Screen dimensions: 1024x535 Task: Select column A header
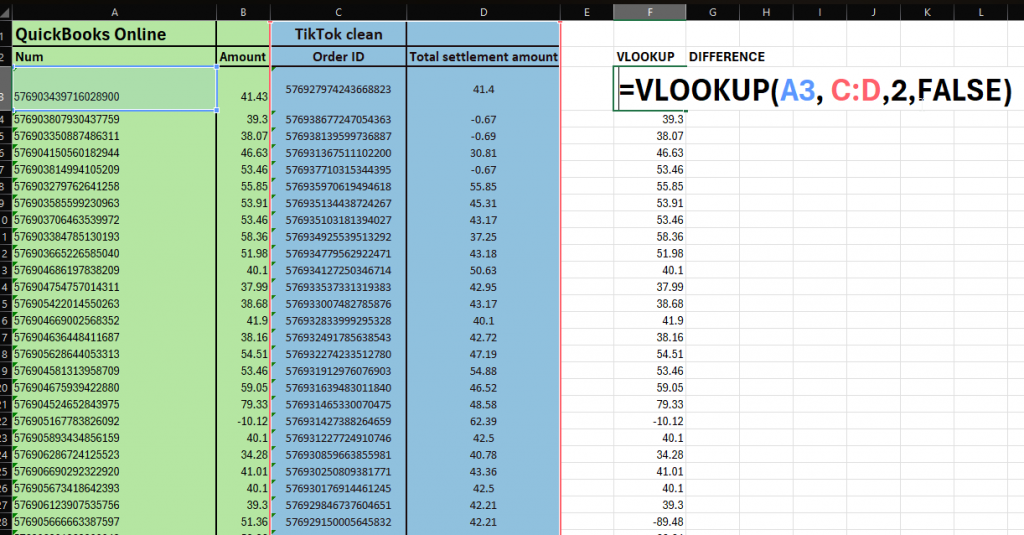click(x=115, y=11)
